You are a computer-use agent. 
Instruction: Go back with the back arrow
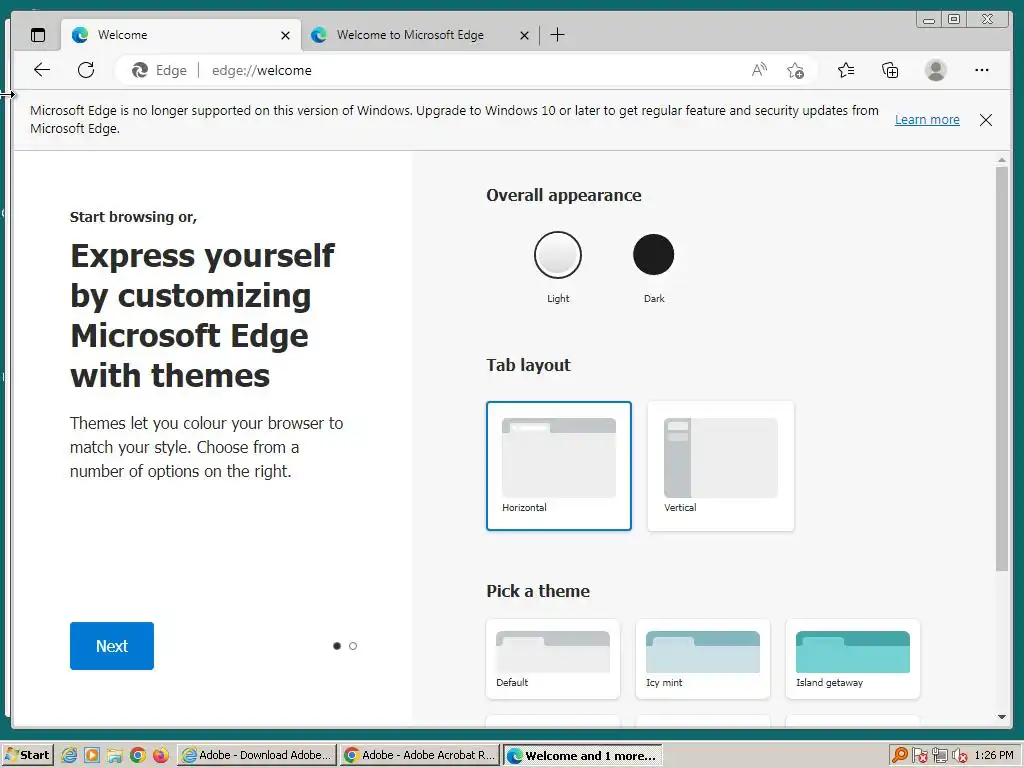(x=42, y=70)
